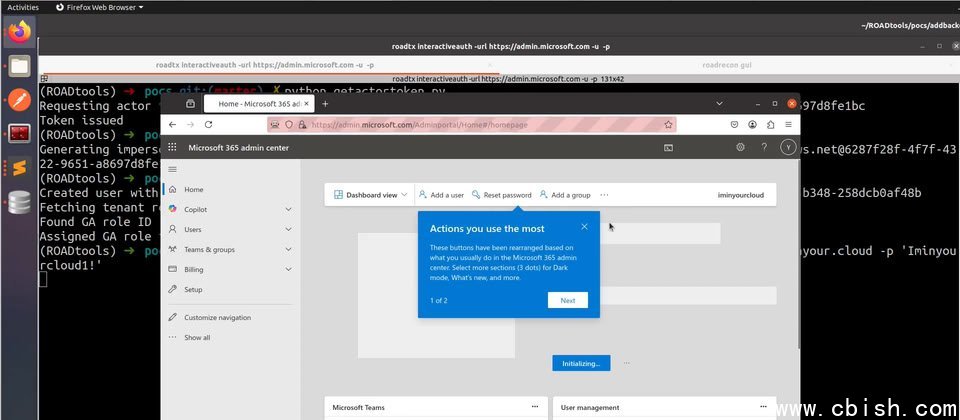Click the Microsoft 365 admin center title
Screen dimensions: 960x420
238,148
